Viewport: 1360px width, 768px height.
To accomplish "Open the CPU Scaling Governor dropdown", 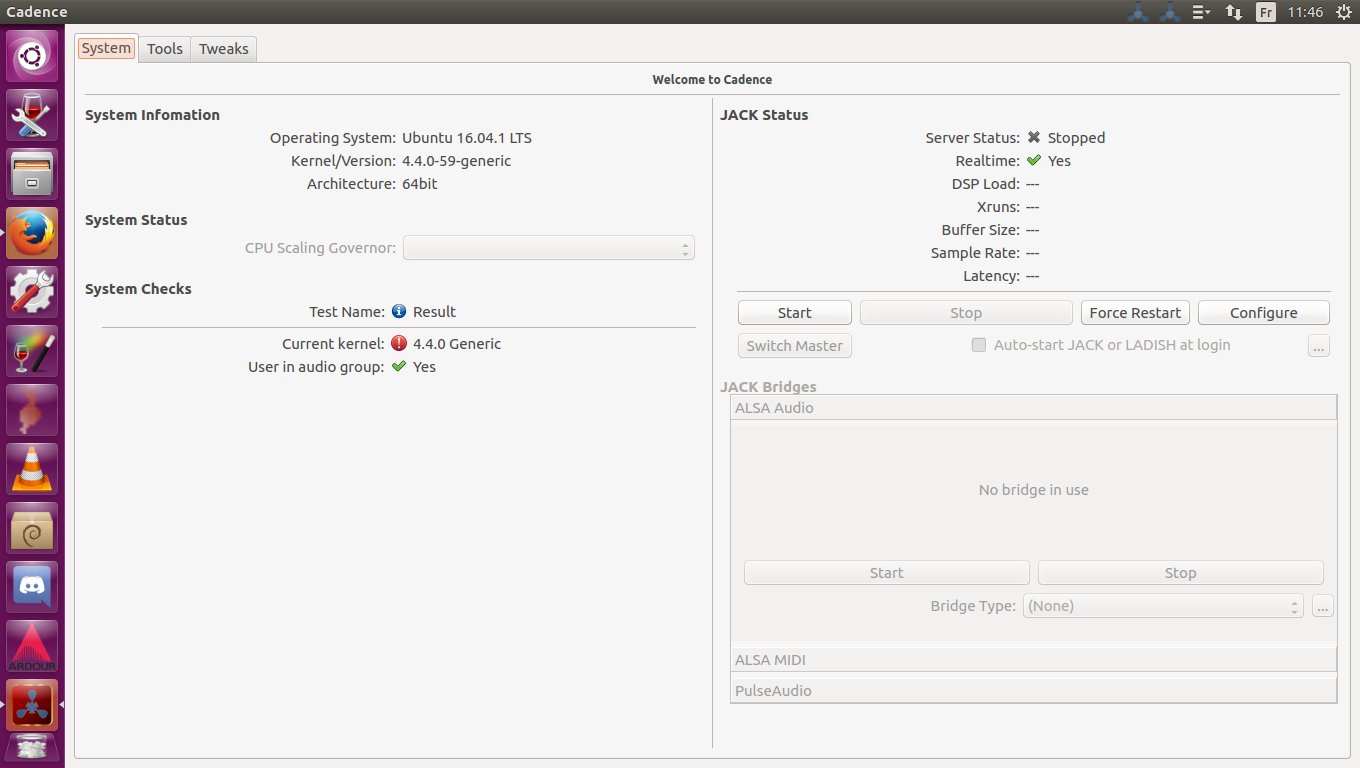I will 548,248.
